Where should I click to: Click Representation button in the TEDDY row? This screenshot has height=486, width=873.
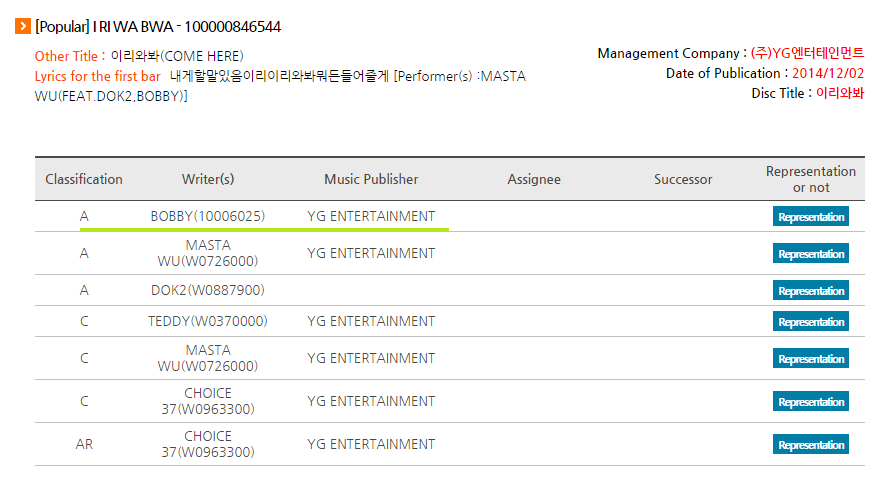pyautogui.click(x=811, y=321)
